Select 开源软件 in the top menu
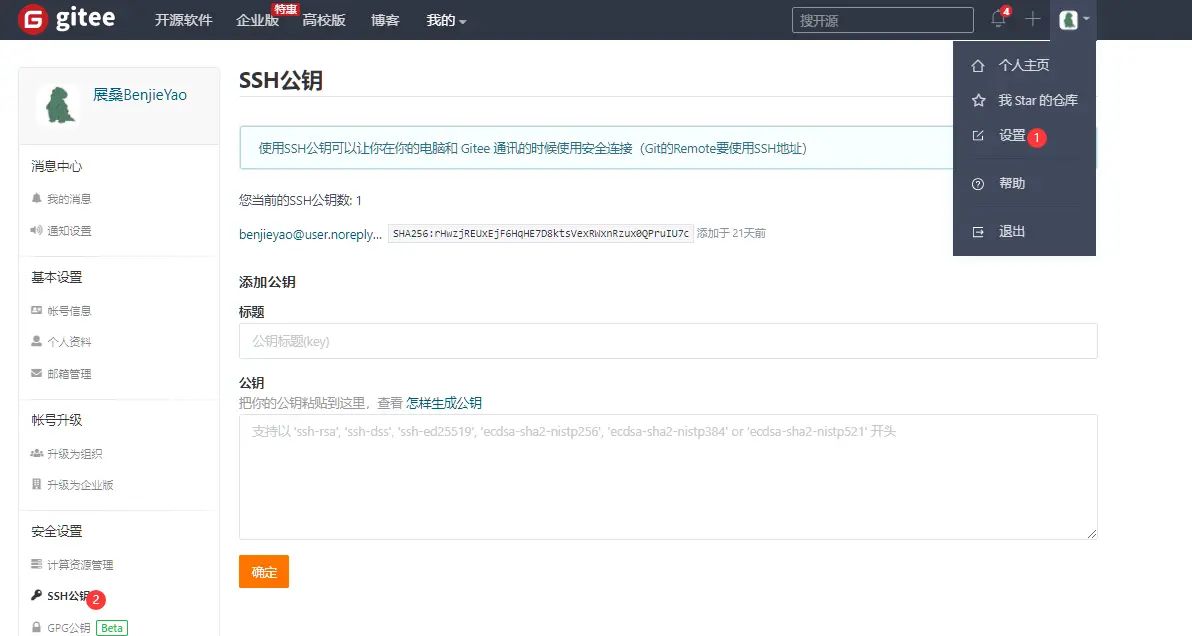This screenshot has height=636, width=1192. point(183,19)
